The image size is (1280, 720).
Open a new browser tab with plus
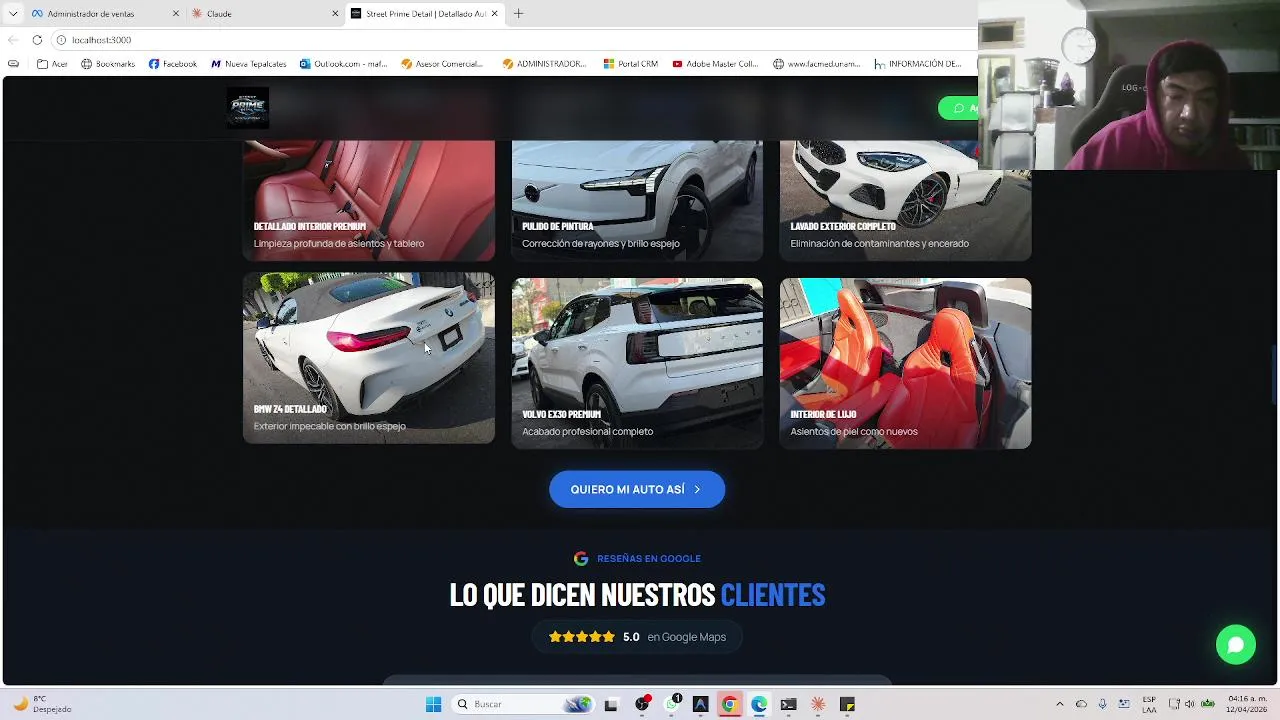[x=518, y=14]
